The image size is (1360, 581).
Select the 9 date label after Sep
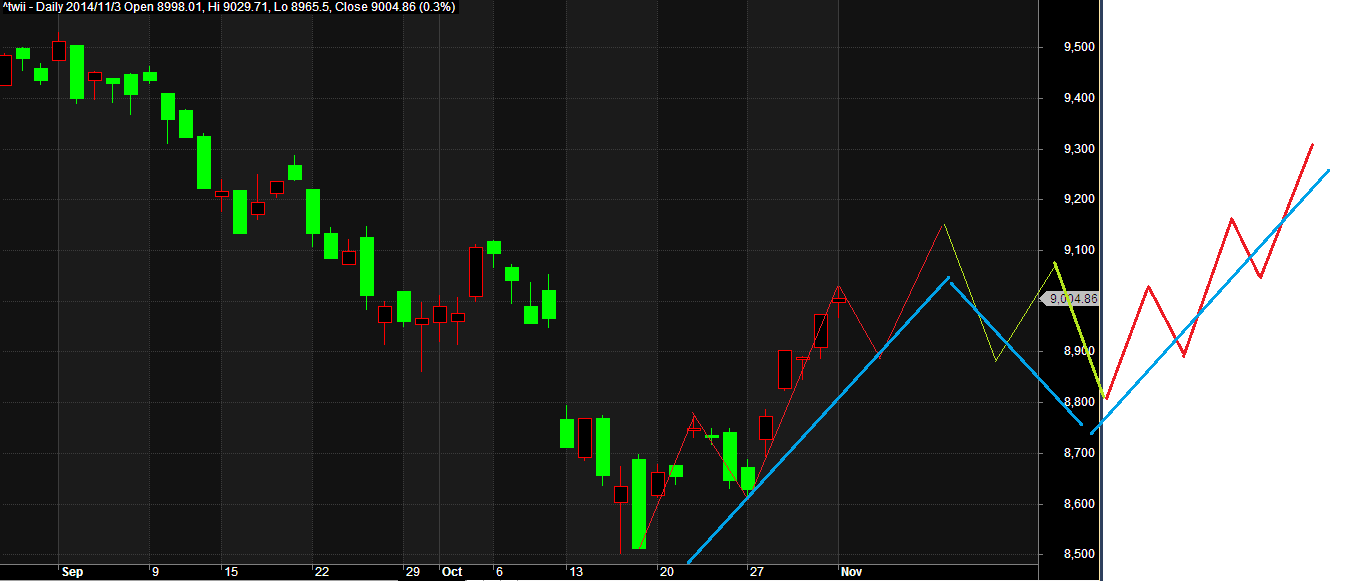tap(155, 572)
